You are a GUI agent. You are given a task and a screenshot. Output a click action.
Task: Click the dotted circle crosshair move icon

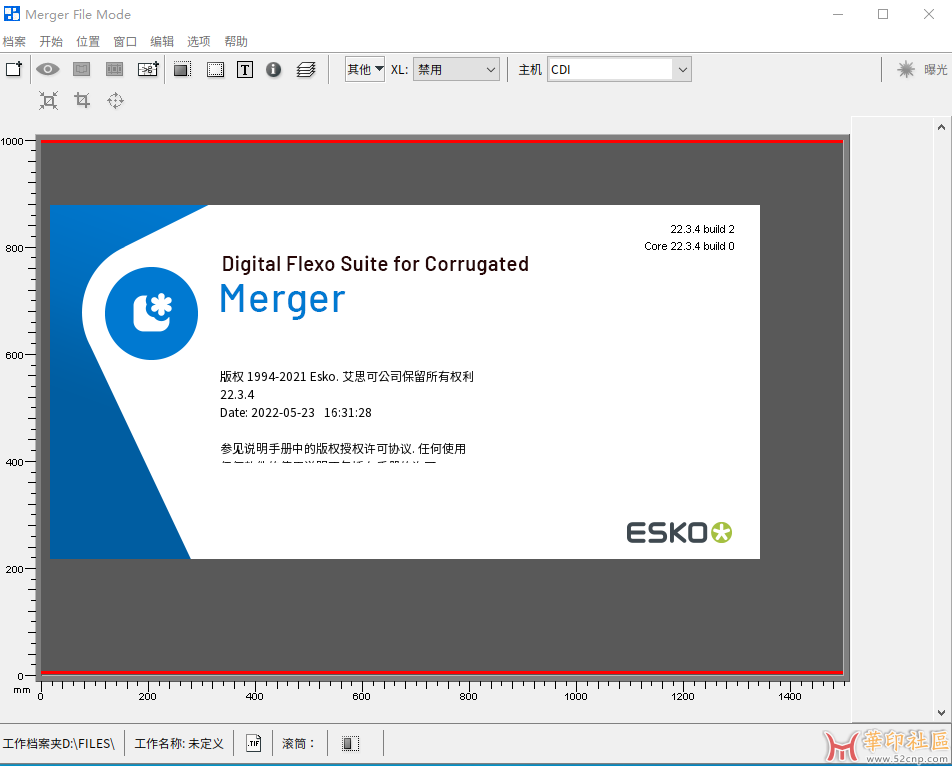click(115, 100)
